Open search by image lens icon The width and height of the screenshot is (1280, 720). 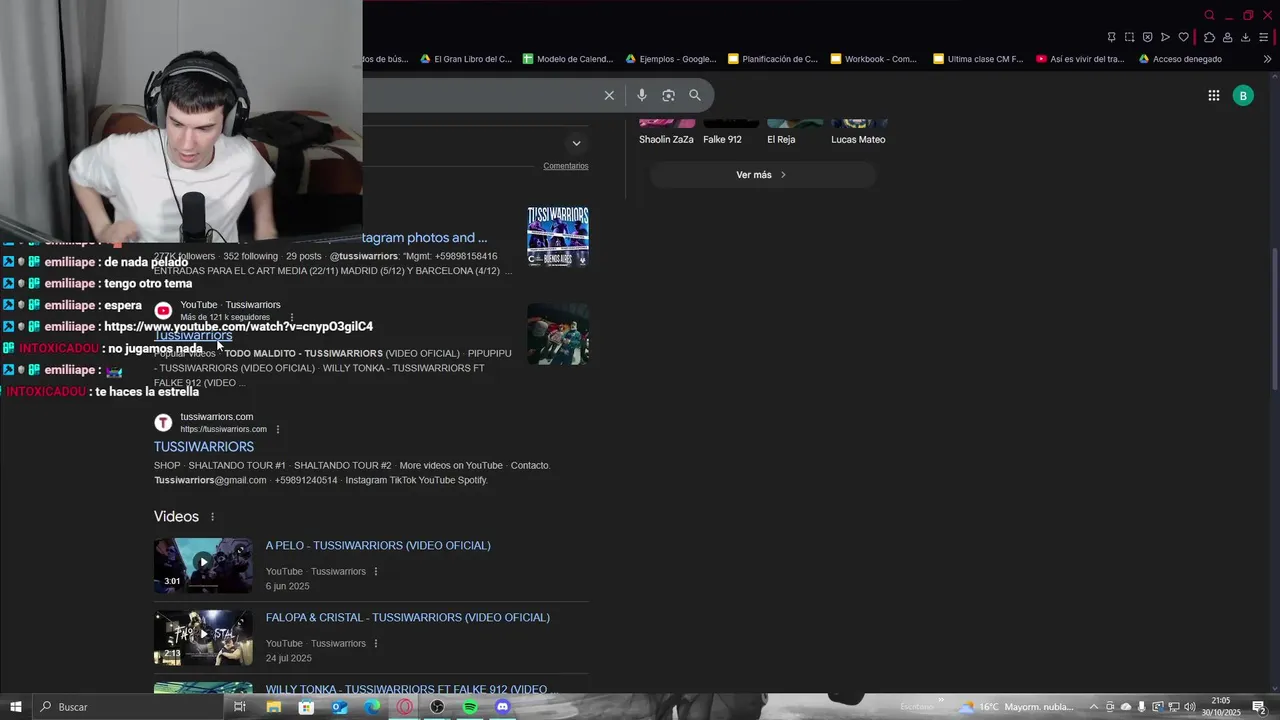[x=668, y=95]
